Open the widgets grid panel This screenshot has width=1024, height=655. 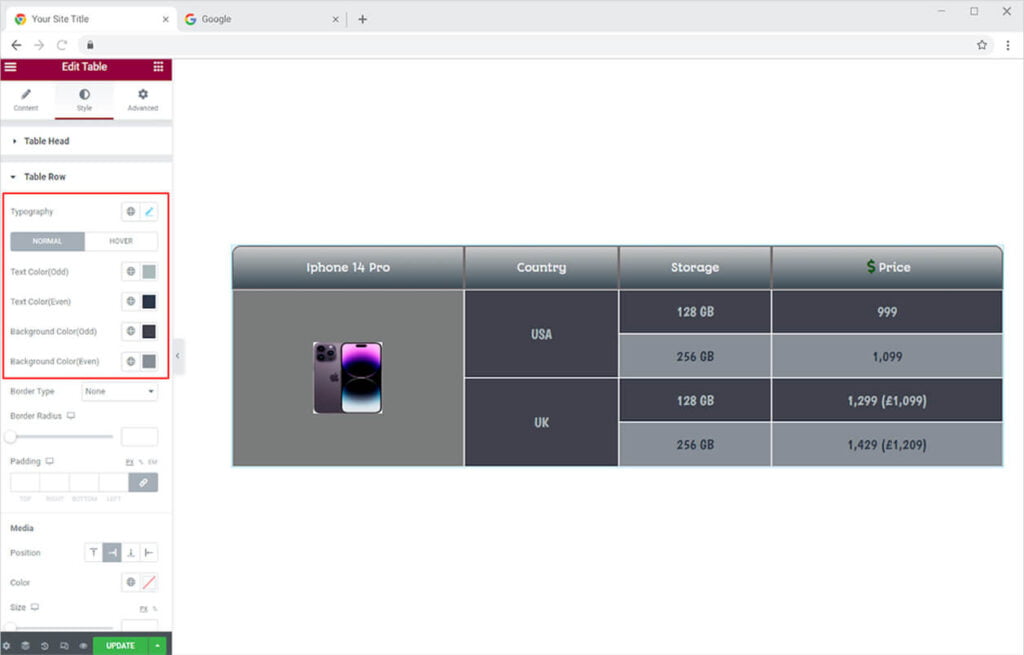[158, 67]
